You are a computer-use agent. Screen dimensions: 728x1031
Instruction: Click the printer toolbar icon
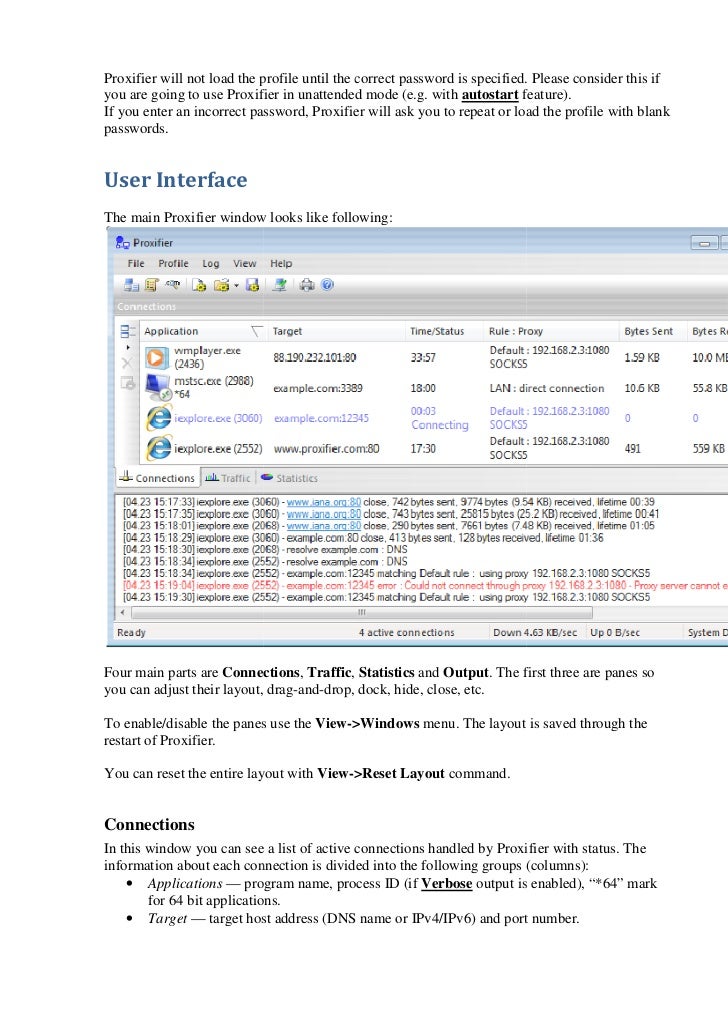coord(307,285)
